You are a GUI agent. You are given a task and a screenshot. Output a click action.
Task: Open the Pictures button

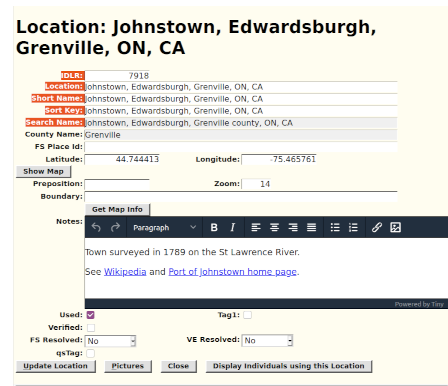(x=128, y=366)
